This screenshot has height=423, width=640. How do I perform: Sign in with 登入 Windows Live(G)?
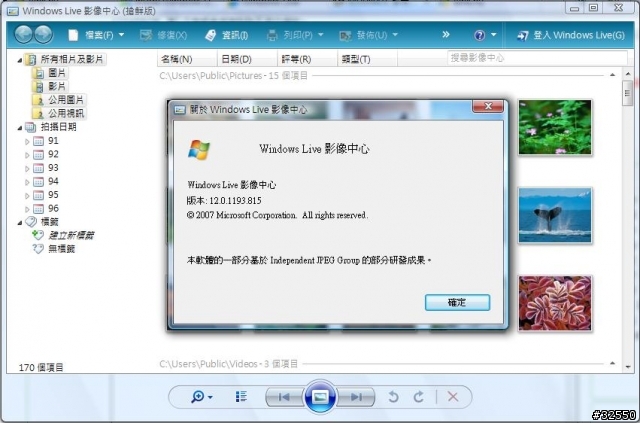pos(571,35)
